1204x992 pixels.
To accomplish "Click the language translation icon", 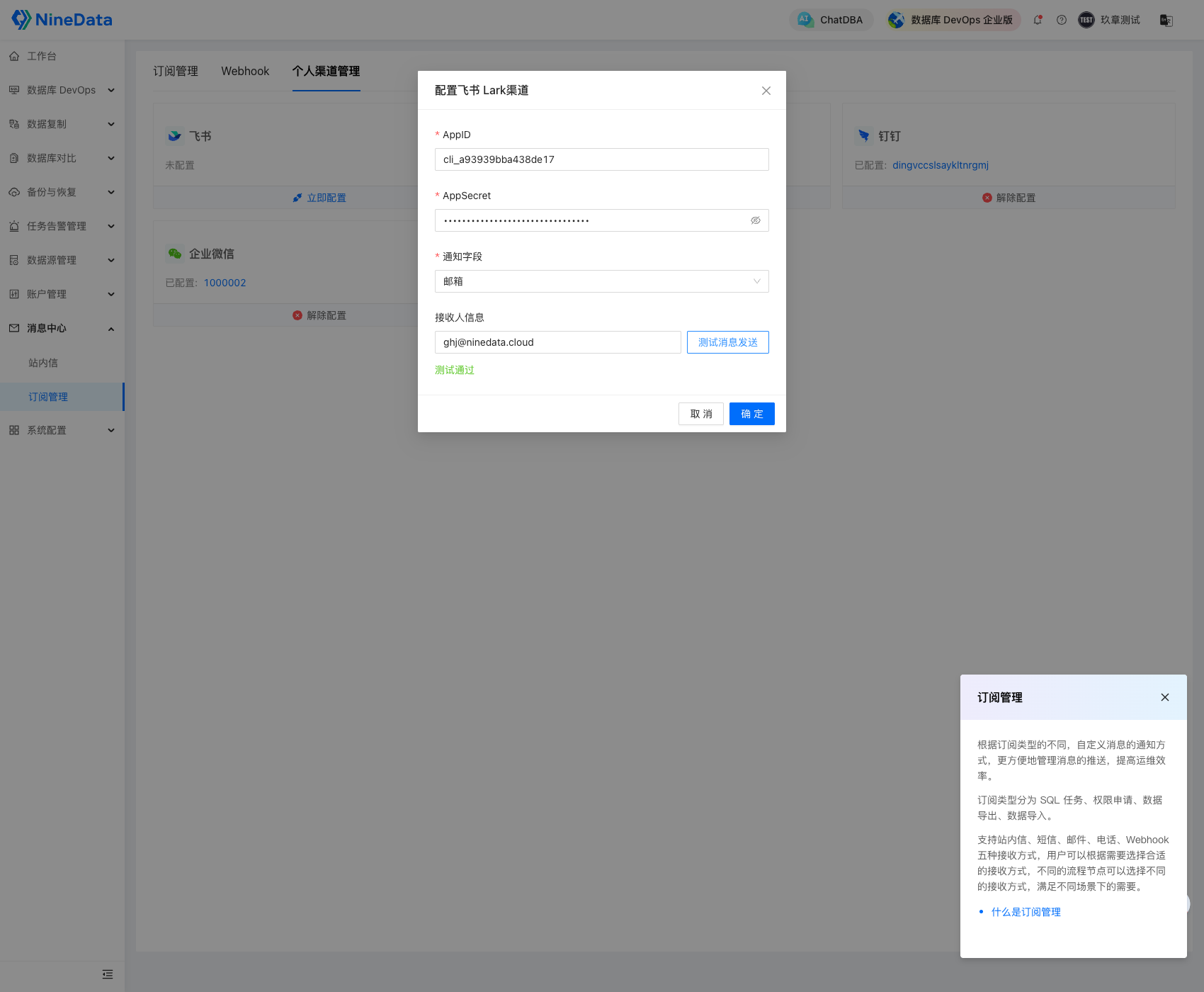I will click(1166, 20).
